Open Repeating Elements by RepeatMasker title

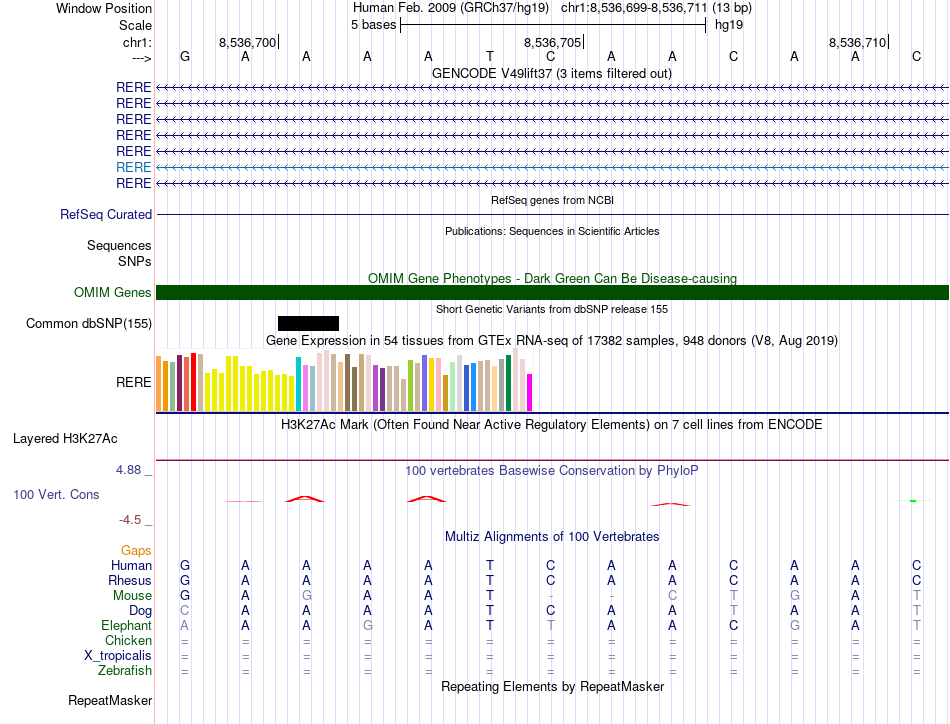point(553,686)
